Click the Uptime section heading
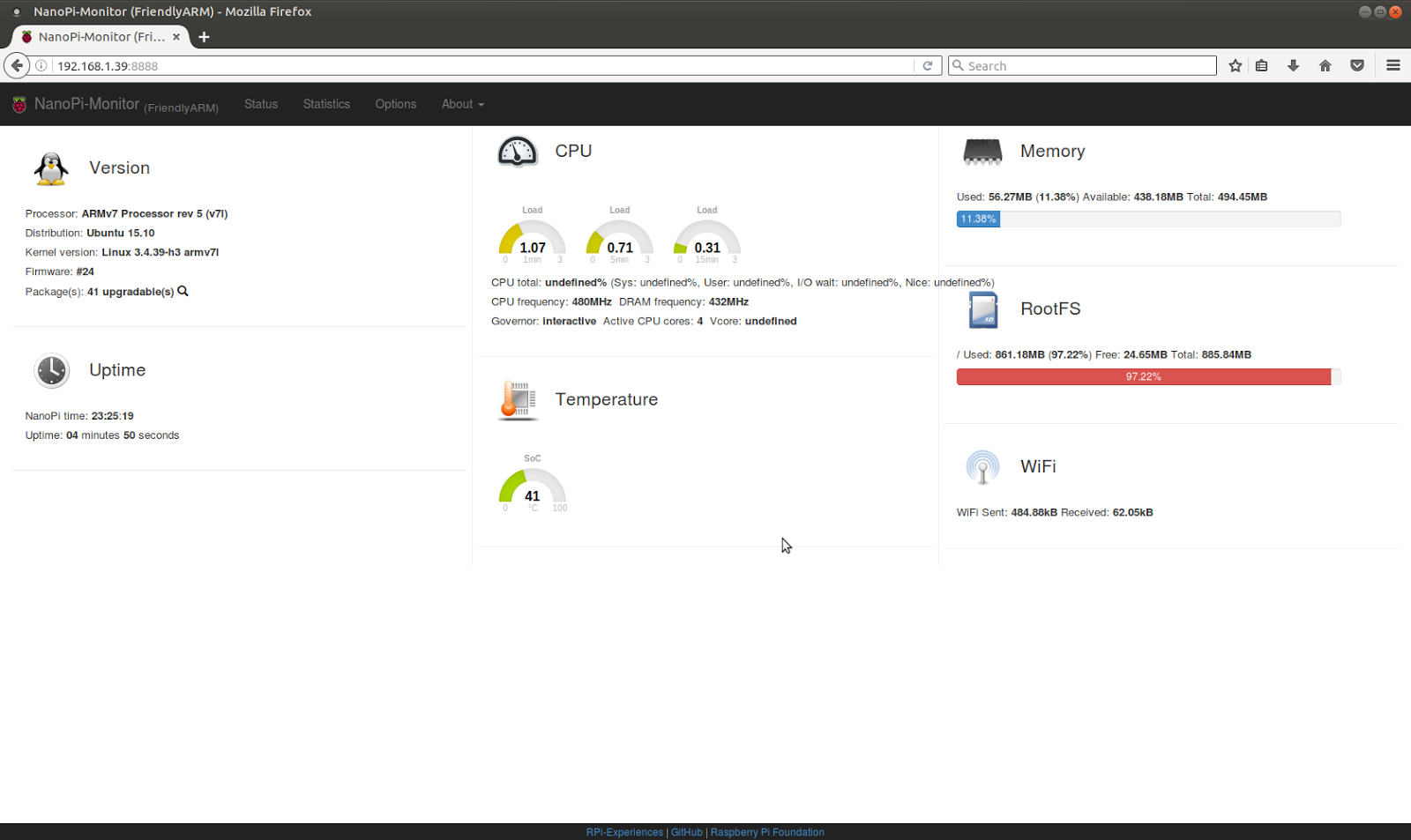The width and height of the screenshot is (1411, 840). (x=117, y=370)
